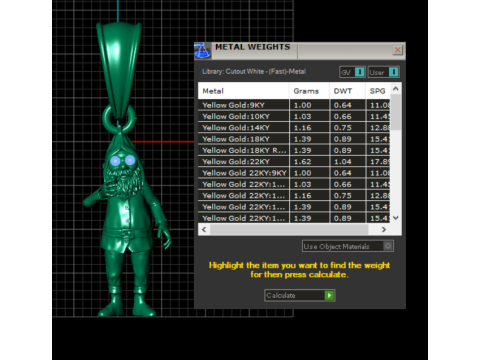The image size is (480, 360).
Task: Select the pendant bail in viewport
Action: 119,70
